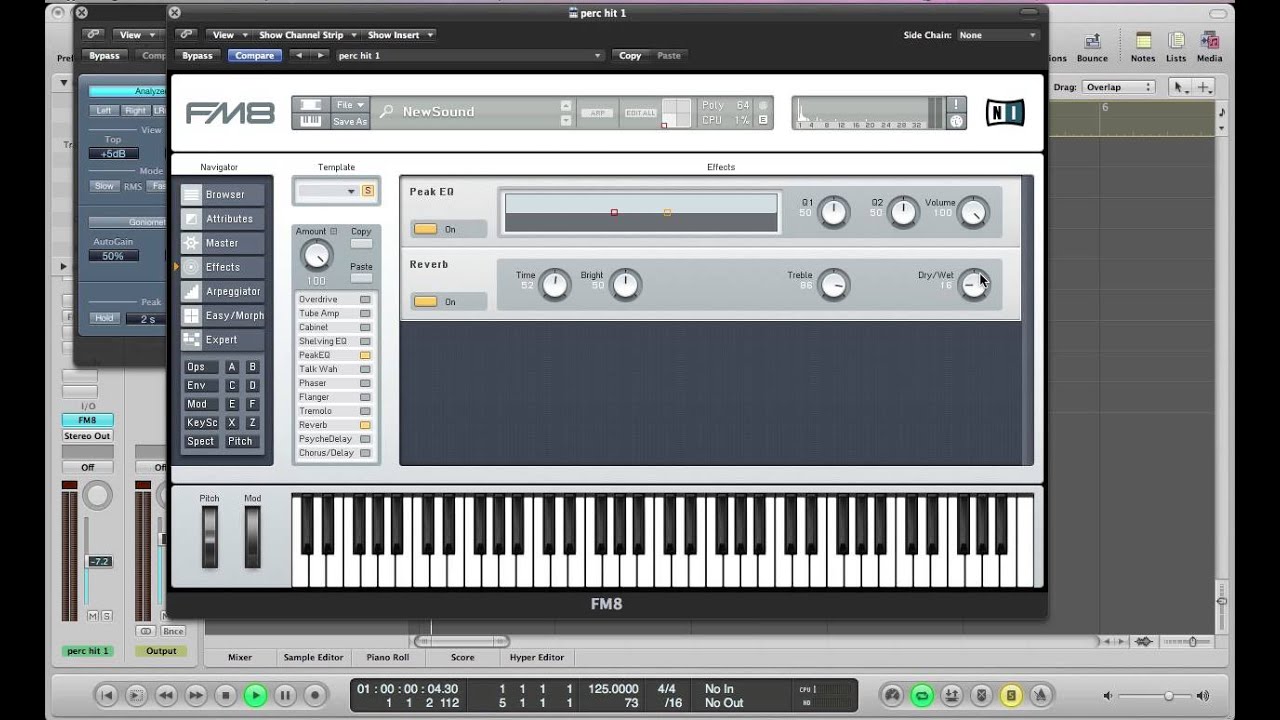Click the magnifier search icon beside NewSound
Screen dimensions: 1280x720
coord(386,112)
